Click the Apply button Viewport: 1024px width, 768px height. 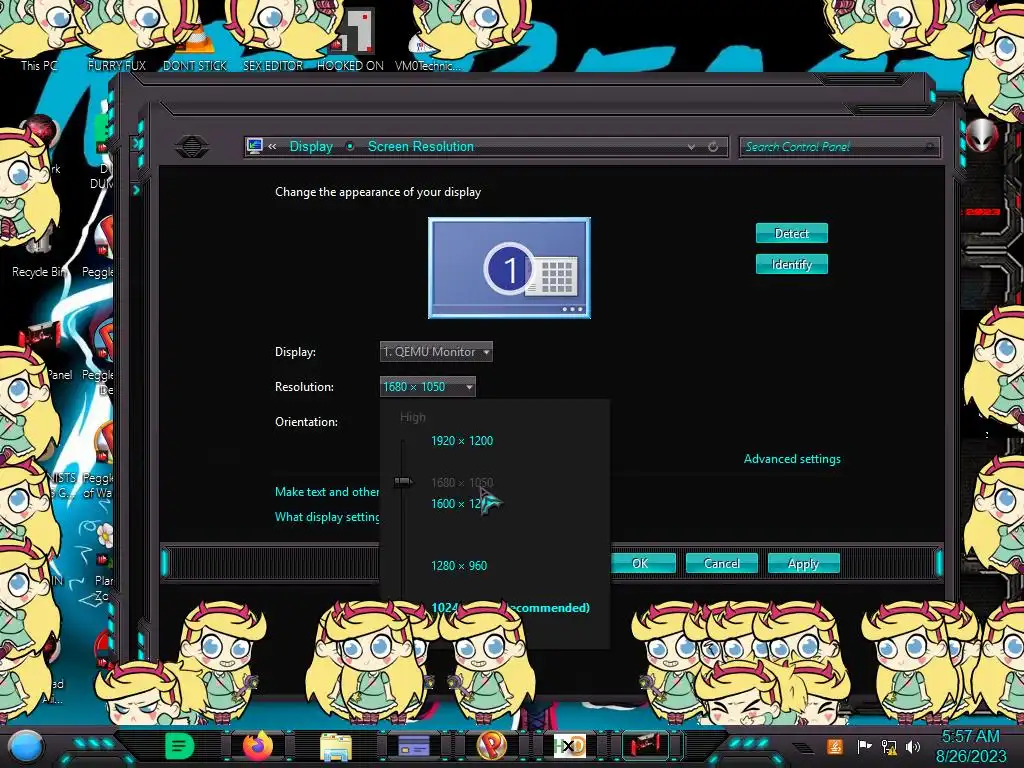(x=803, y=564)
